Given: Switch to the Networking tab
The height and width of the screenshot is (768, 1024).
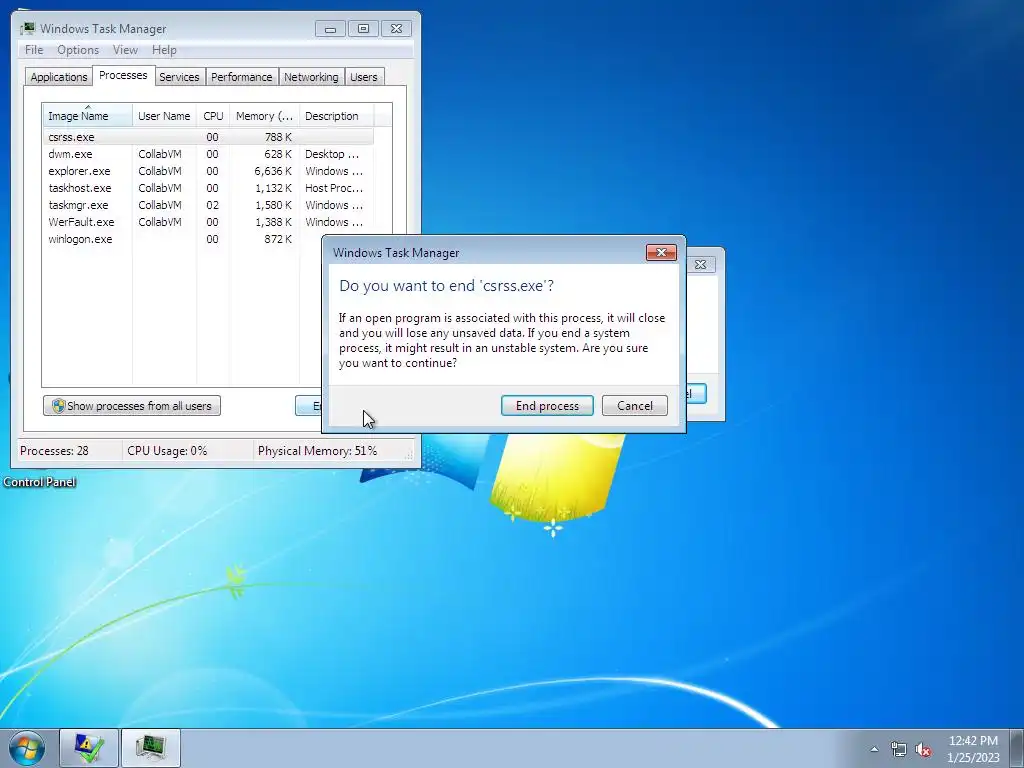Looking at the screenshot, I should pos(311,77).
